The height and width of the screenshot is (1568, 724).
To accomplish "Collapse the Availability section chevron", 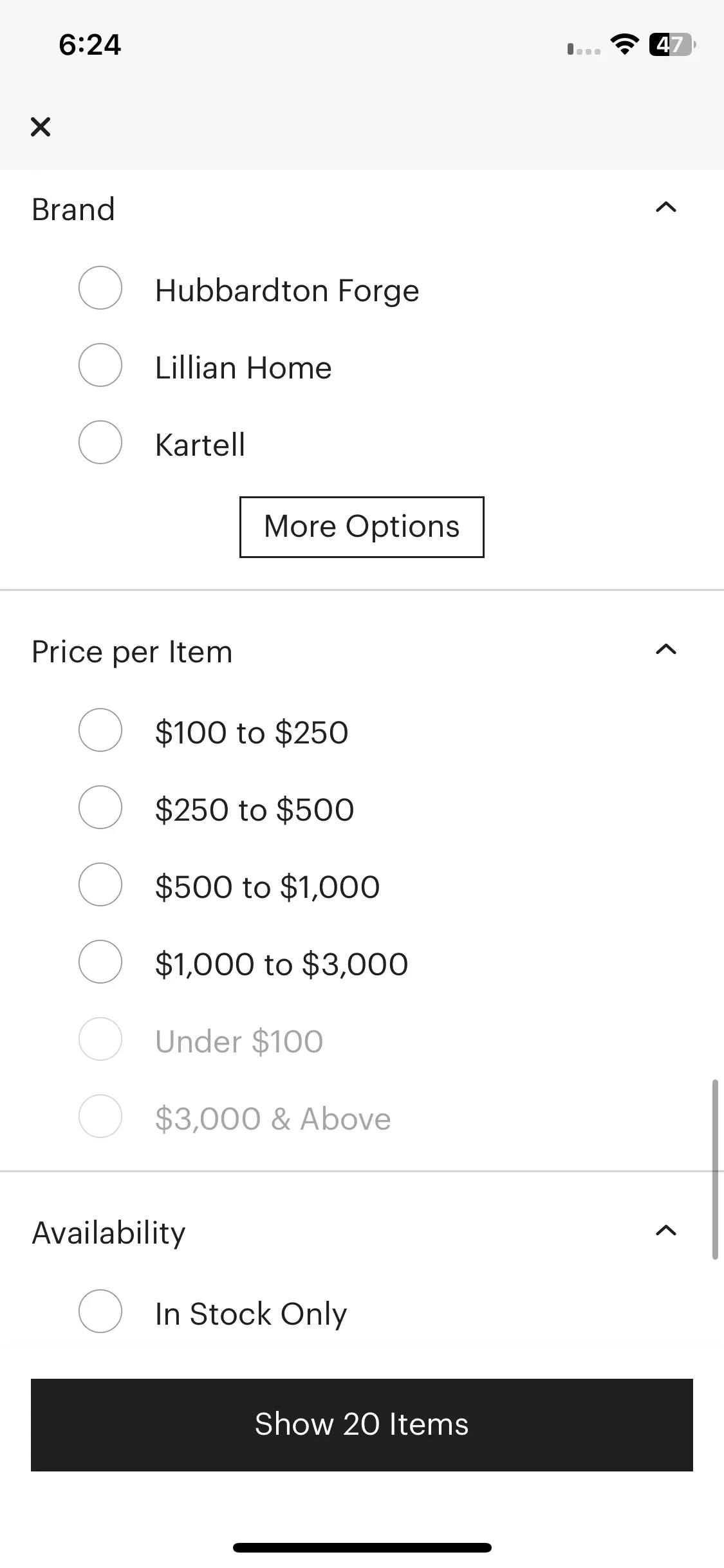I will pos(665,1231).
